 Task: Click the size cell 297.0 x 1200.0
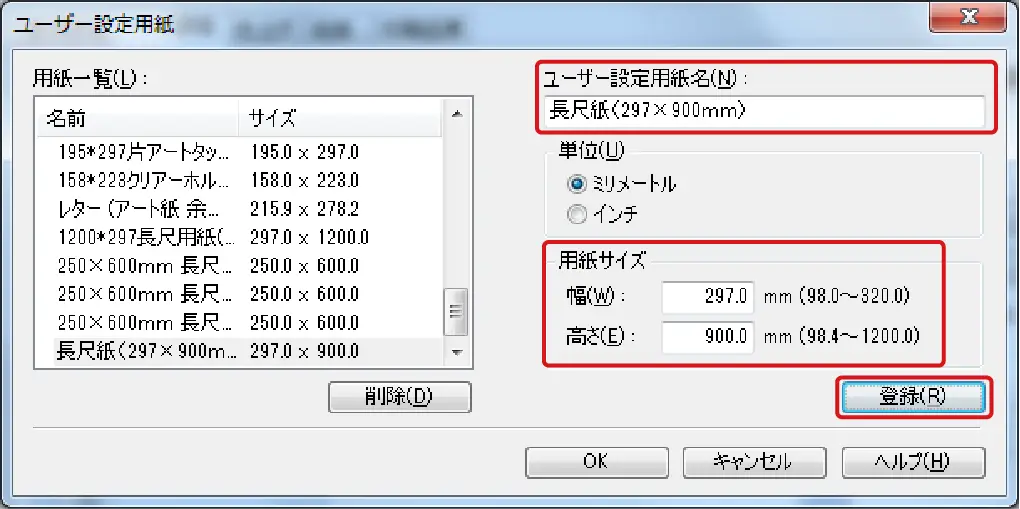[x=309, y=238]
